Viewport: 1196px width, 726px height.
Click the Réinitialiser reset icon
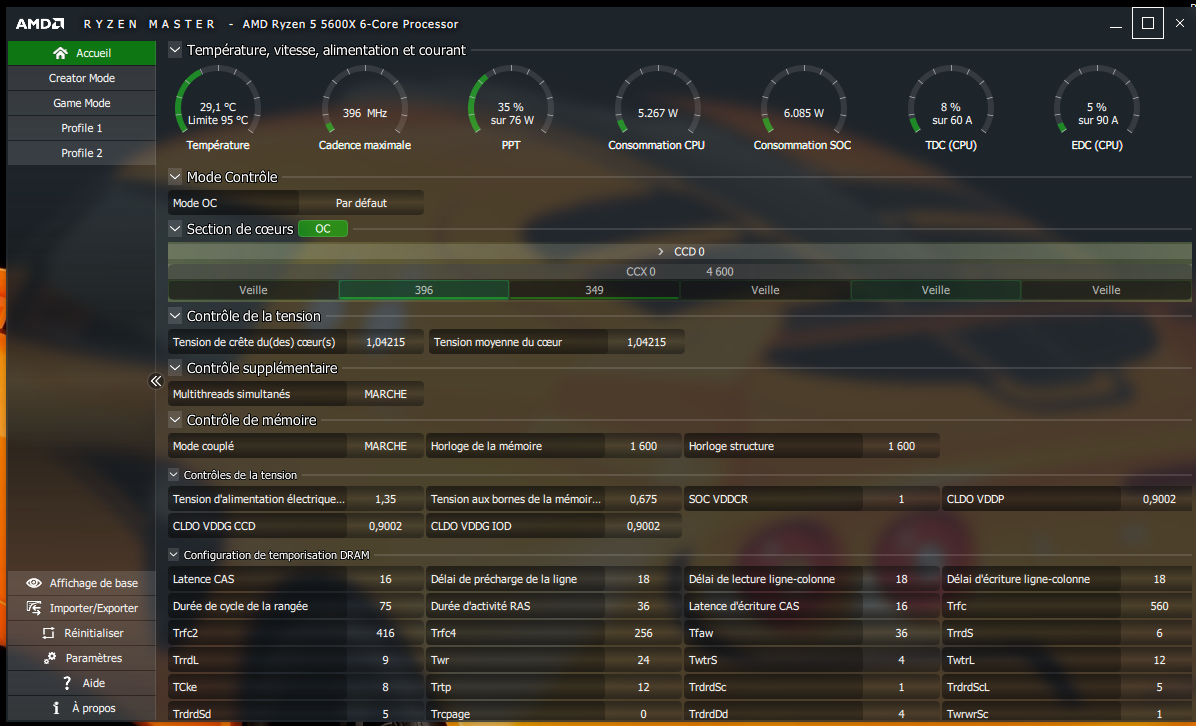pyautogui.click(x=48, y=633)
